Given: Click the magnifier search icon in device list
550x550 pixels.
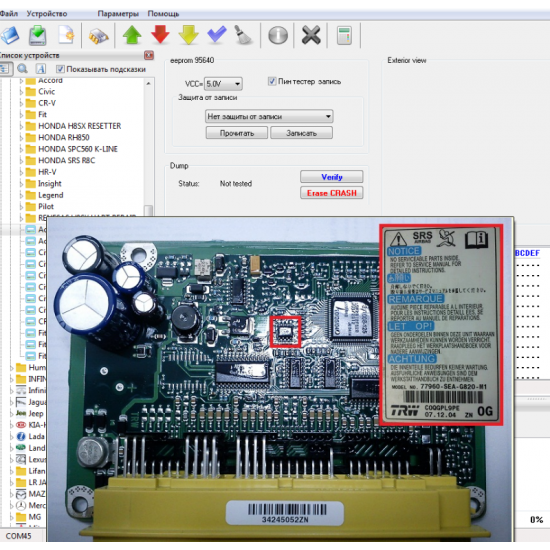Looking at the screenshot, I should [x=22, y=69].
